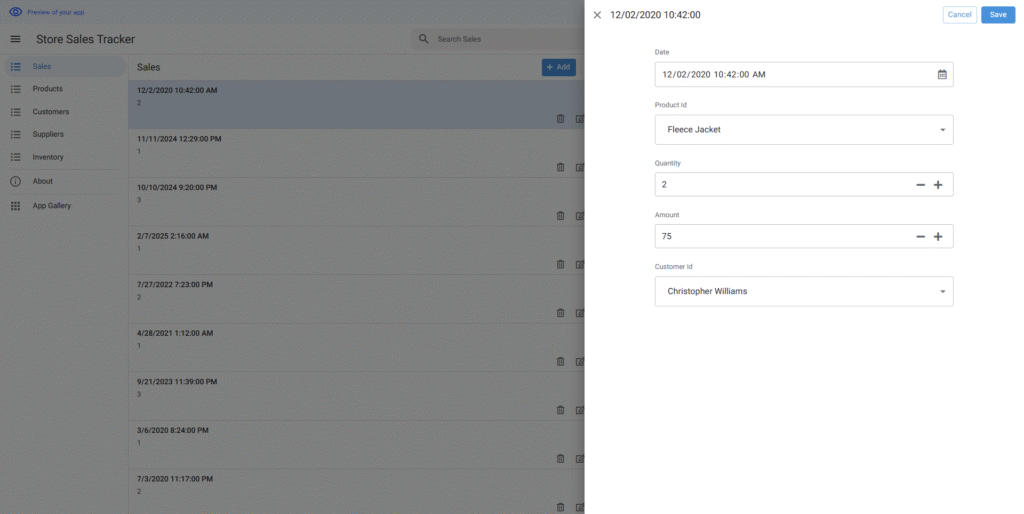
Task: Save the sale record
Action: click(x=997, y=15)
